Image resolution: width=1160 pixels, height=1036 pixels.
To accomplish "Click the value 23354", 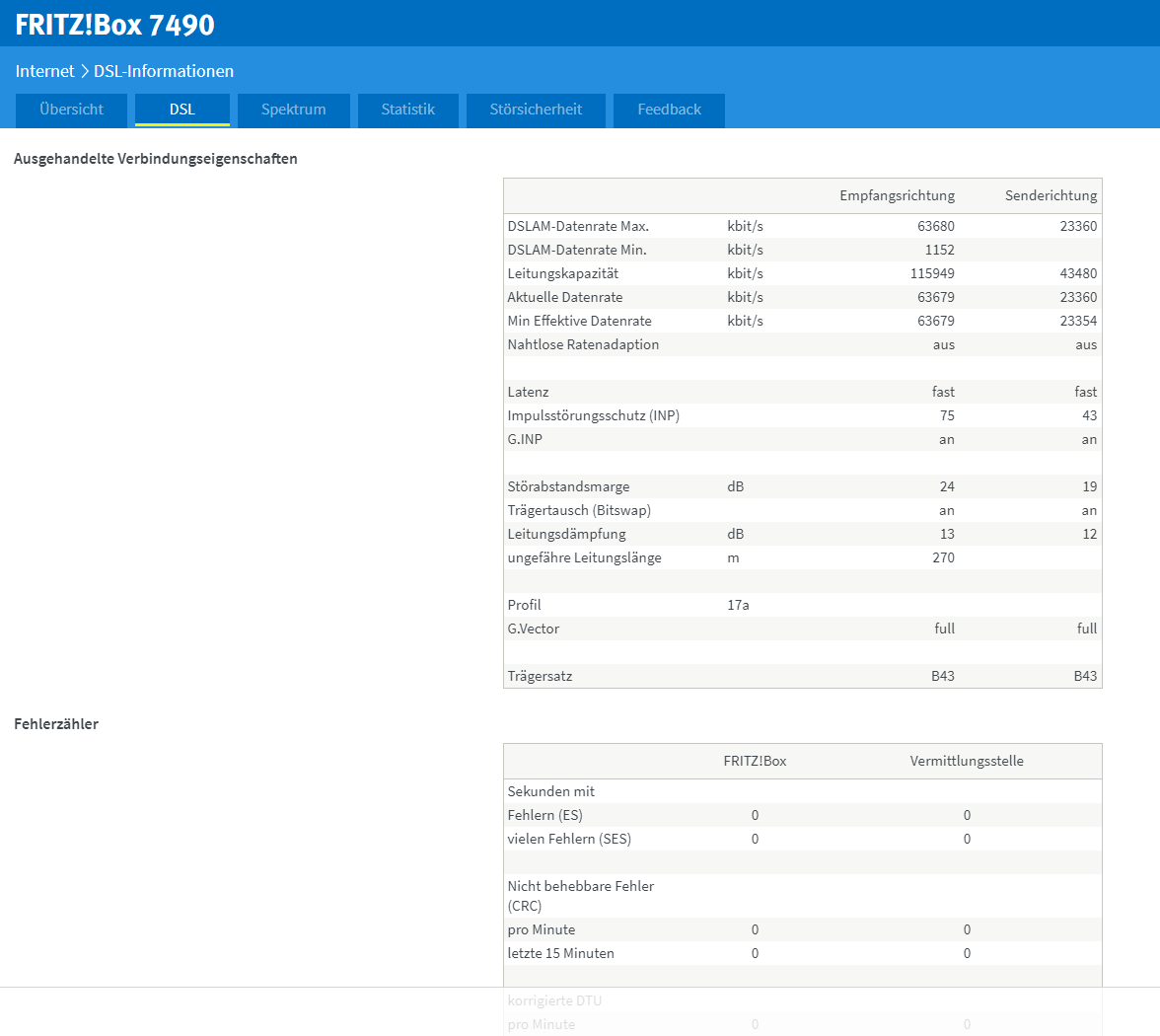I will click(1079, 322).
